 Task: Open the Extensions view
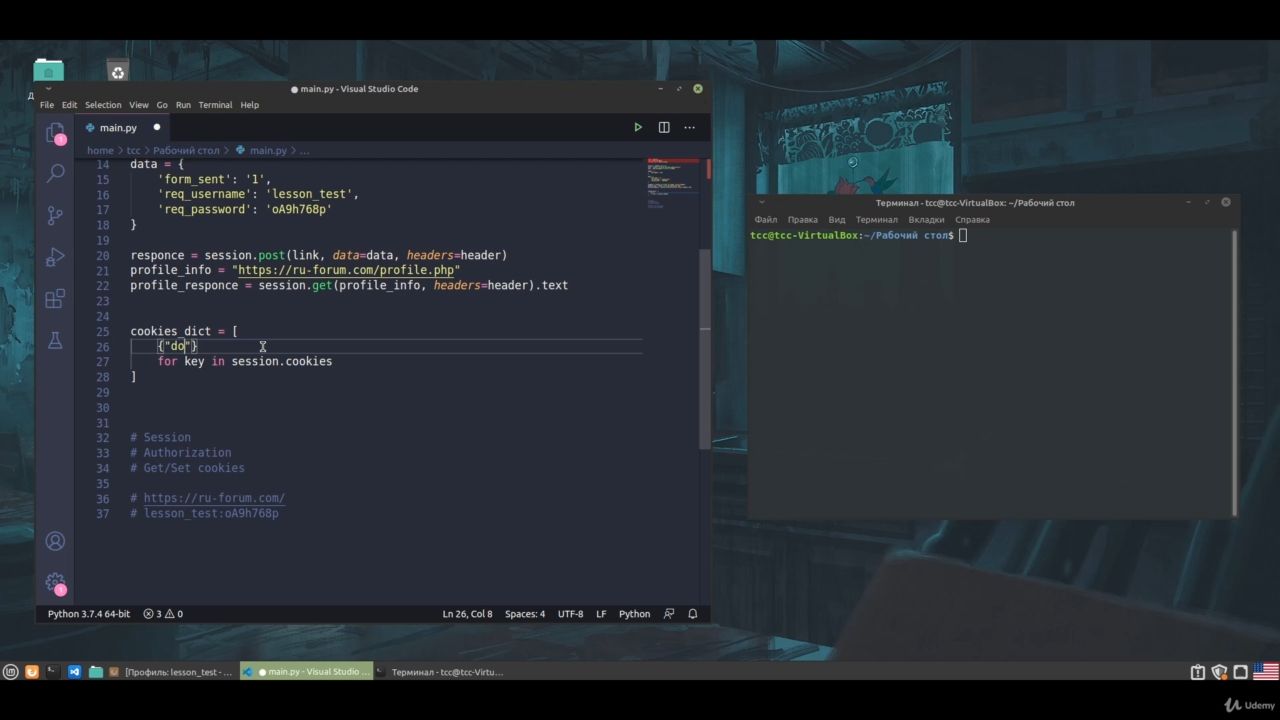pyautogui.click(x=55, y=299)
